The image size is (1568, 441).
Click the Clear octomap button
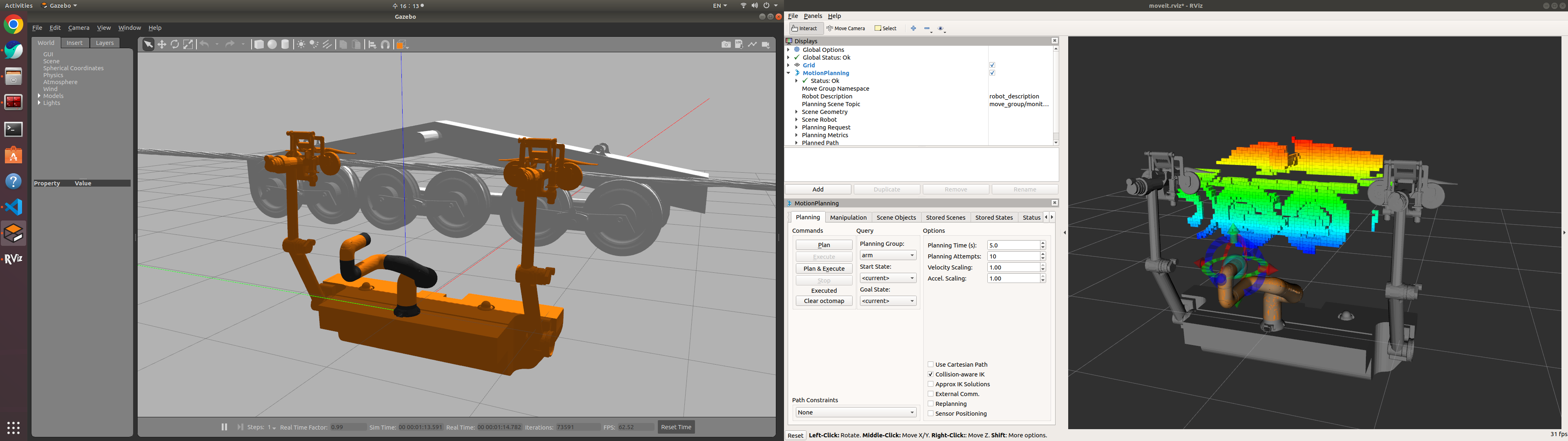824,301
